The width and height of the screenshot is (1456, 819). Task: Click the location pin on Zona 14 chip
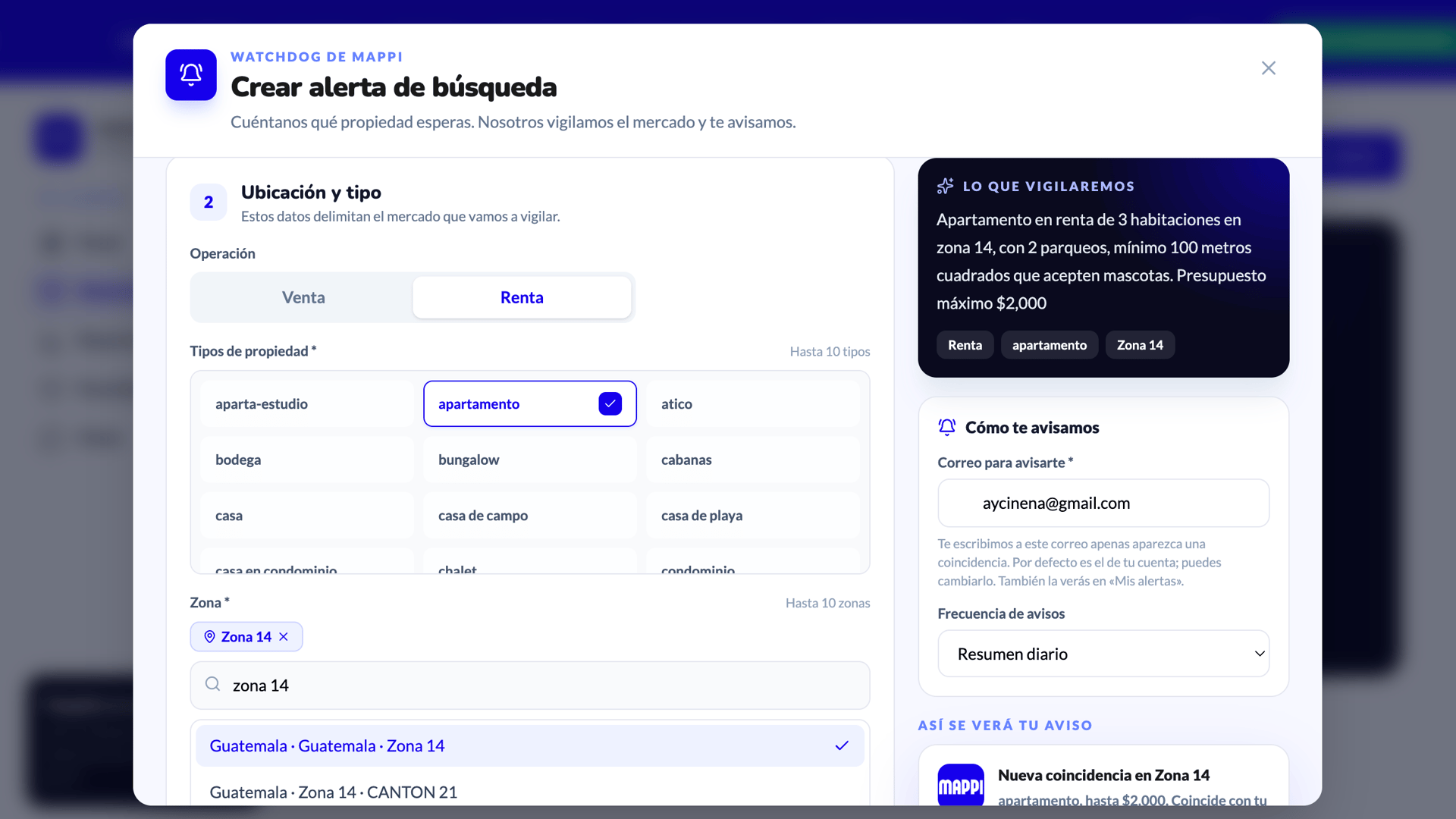(x=209, y=637)
